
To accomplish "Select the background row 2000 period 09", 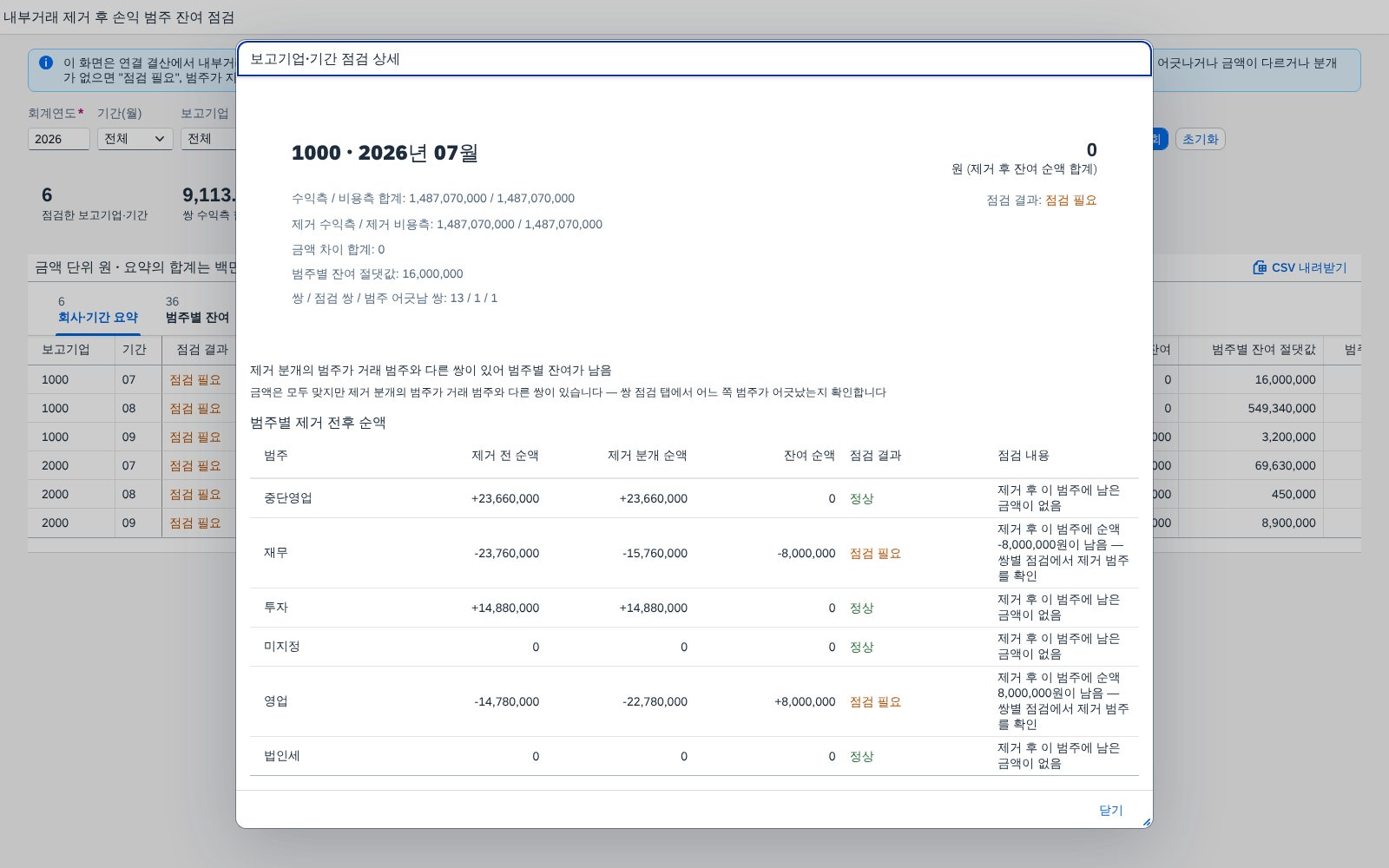I will pyautogui.click(x=130, y=523).
